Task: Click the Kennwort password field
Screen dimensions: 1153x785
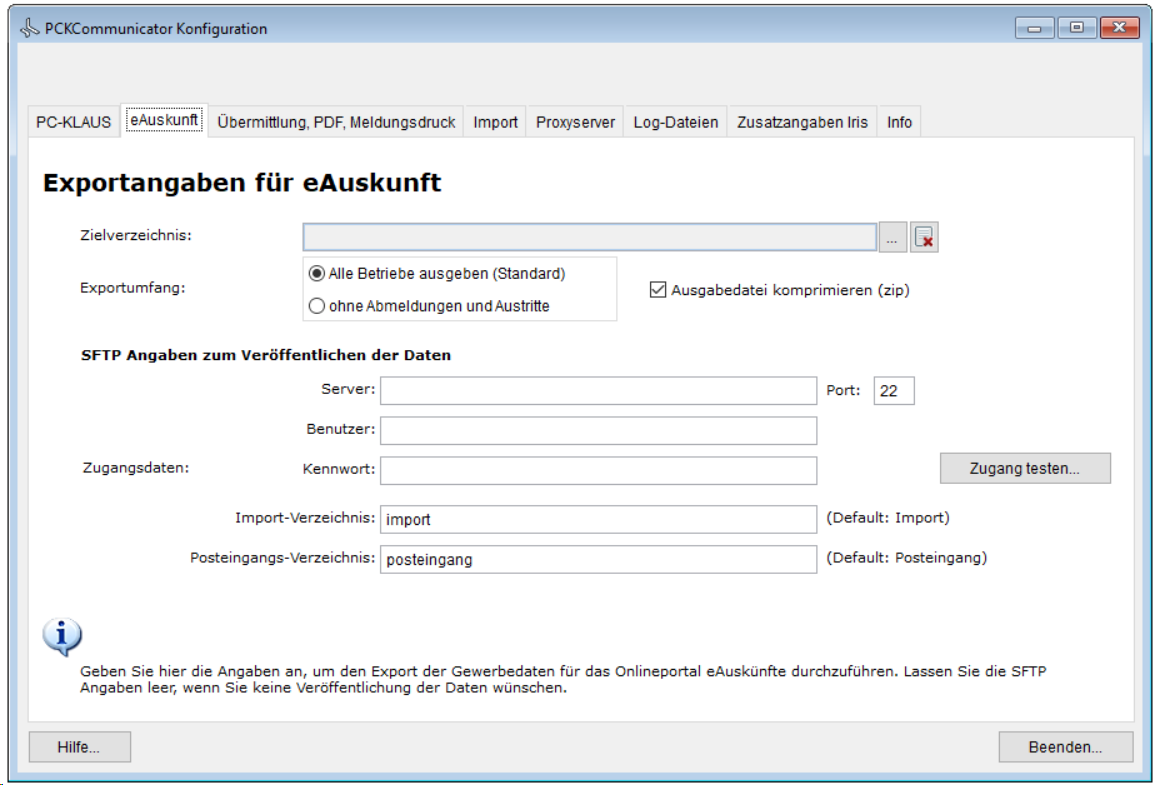Action: click(x=598, y=470)
